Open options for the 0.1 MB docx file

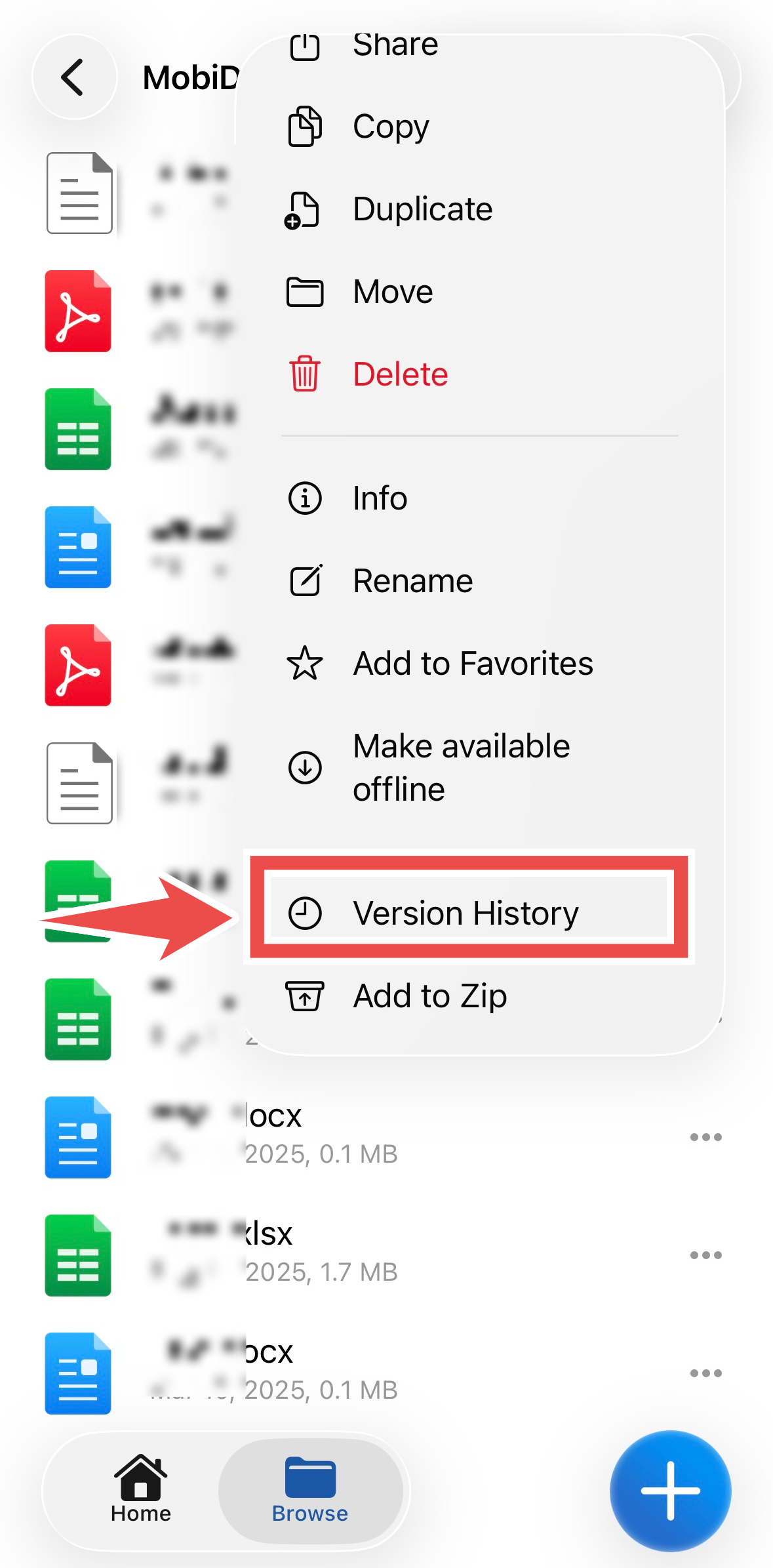pyautogui.click(x=705, y=1137)
